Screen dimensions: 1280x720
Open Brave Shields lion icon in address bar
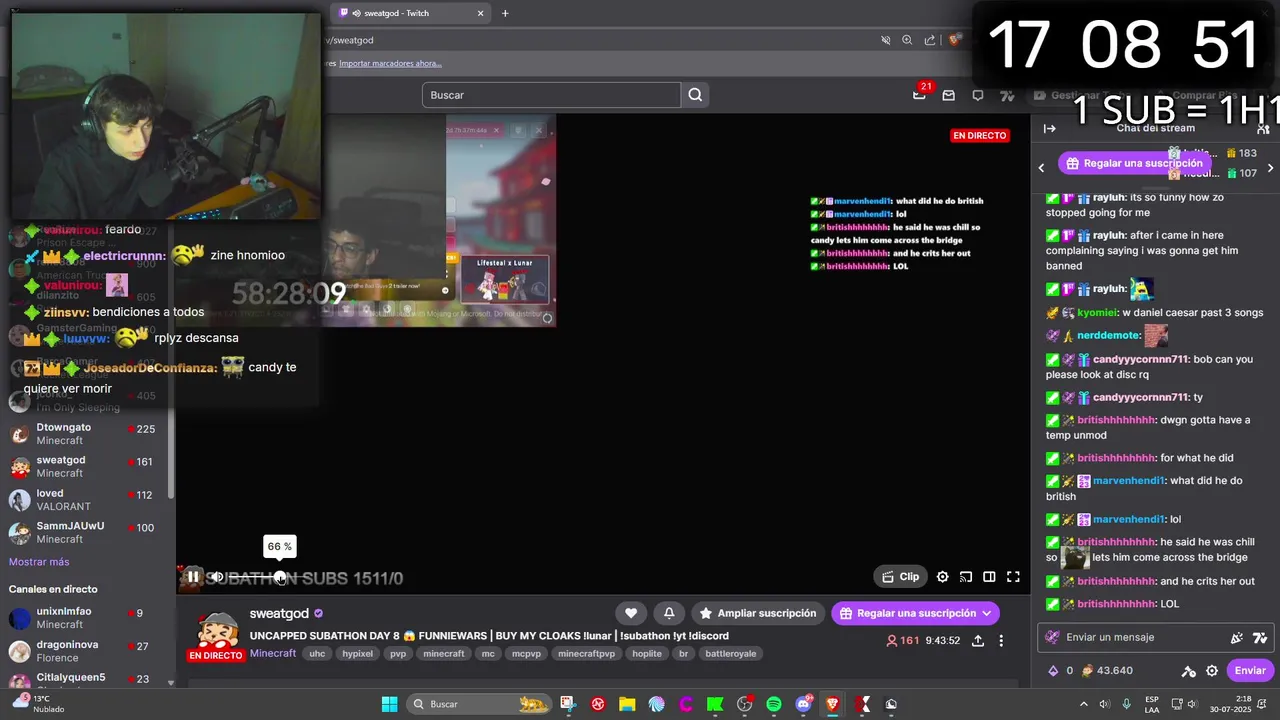coord(954,40)
